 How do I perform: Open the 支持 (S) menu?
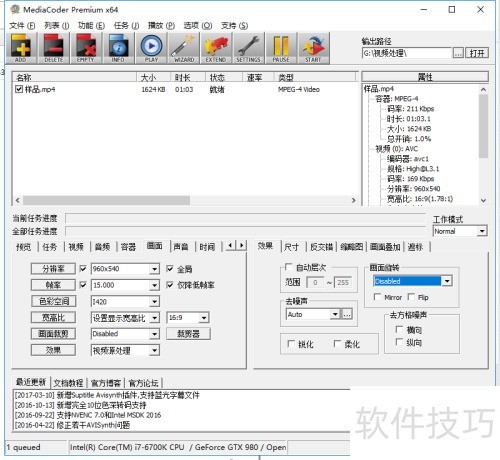(234, 25)
